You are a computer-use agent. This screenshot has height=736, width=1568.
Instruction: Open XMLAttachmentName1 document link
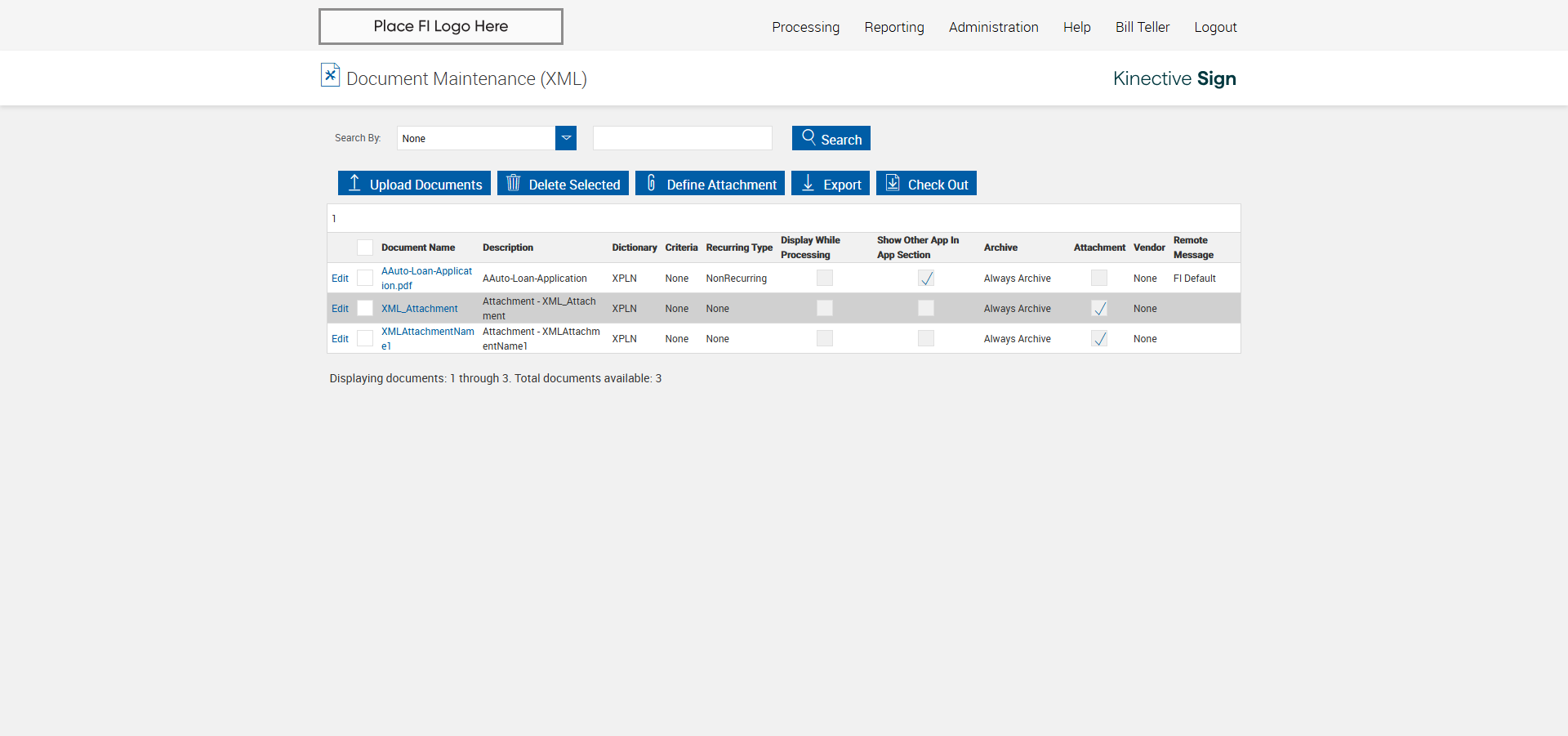pyautogui.click(x=427, y=339)
